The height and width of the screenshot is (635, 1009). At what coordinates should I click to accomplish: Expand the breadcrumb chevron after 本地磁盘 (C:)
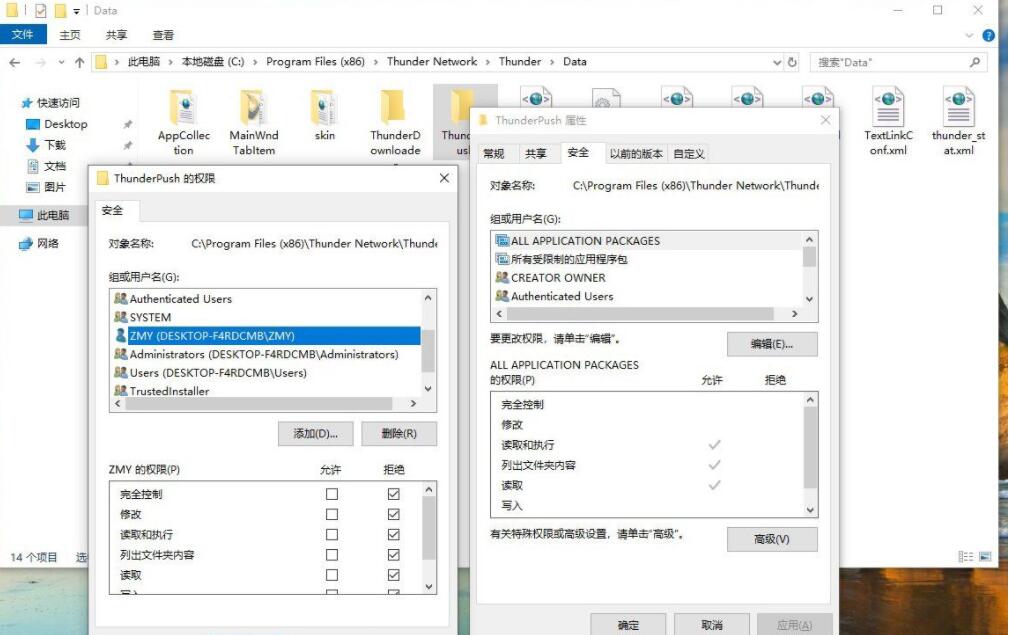coord(255,62)
